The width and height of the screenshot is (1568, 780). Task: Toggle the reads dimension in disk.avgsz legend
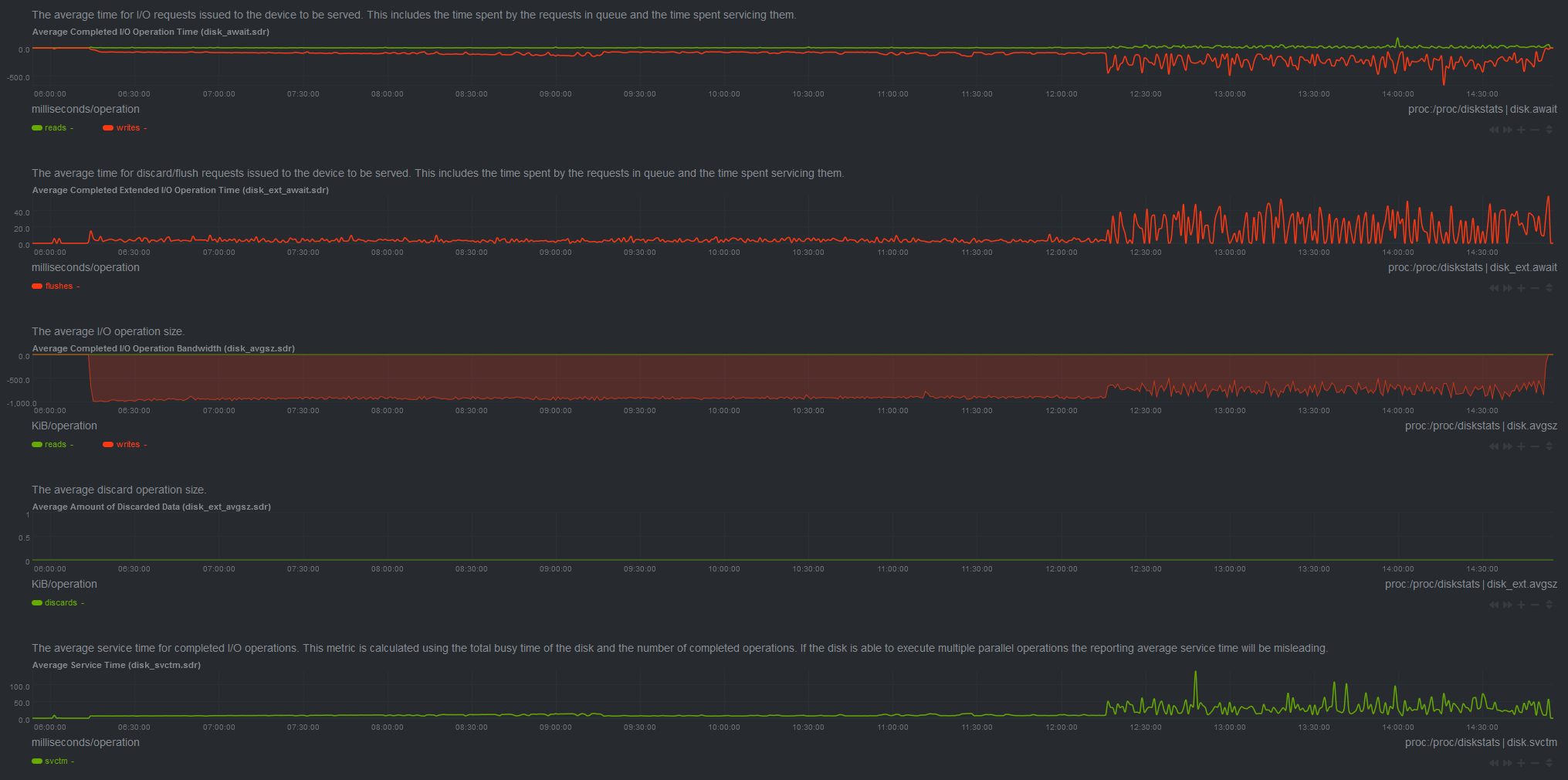[x=52, y=445]
